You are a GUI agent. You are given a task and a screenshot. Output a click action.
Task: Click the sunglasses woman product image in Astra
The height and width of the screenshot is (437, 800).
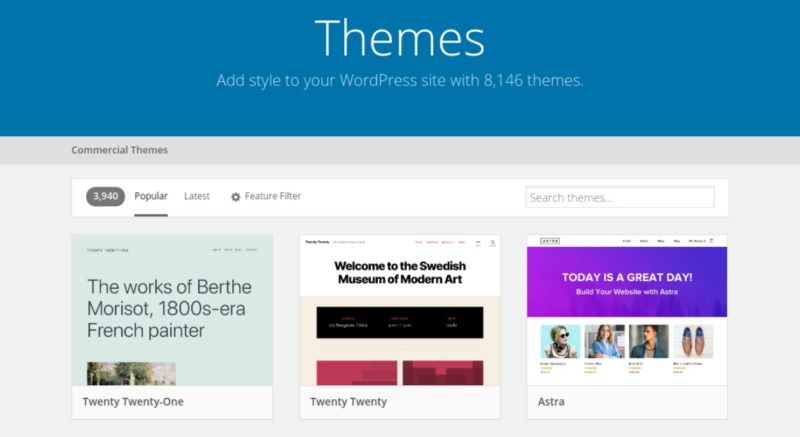559,341
